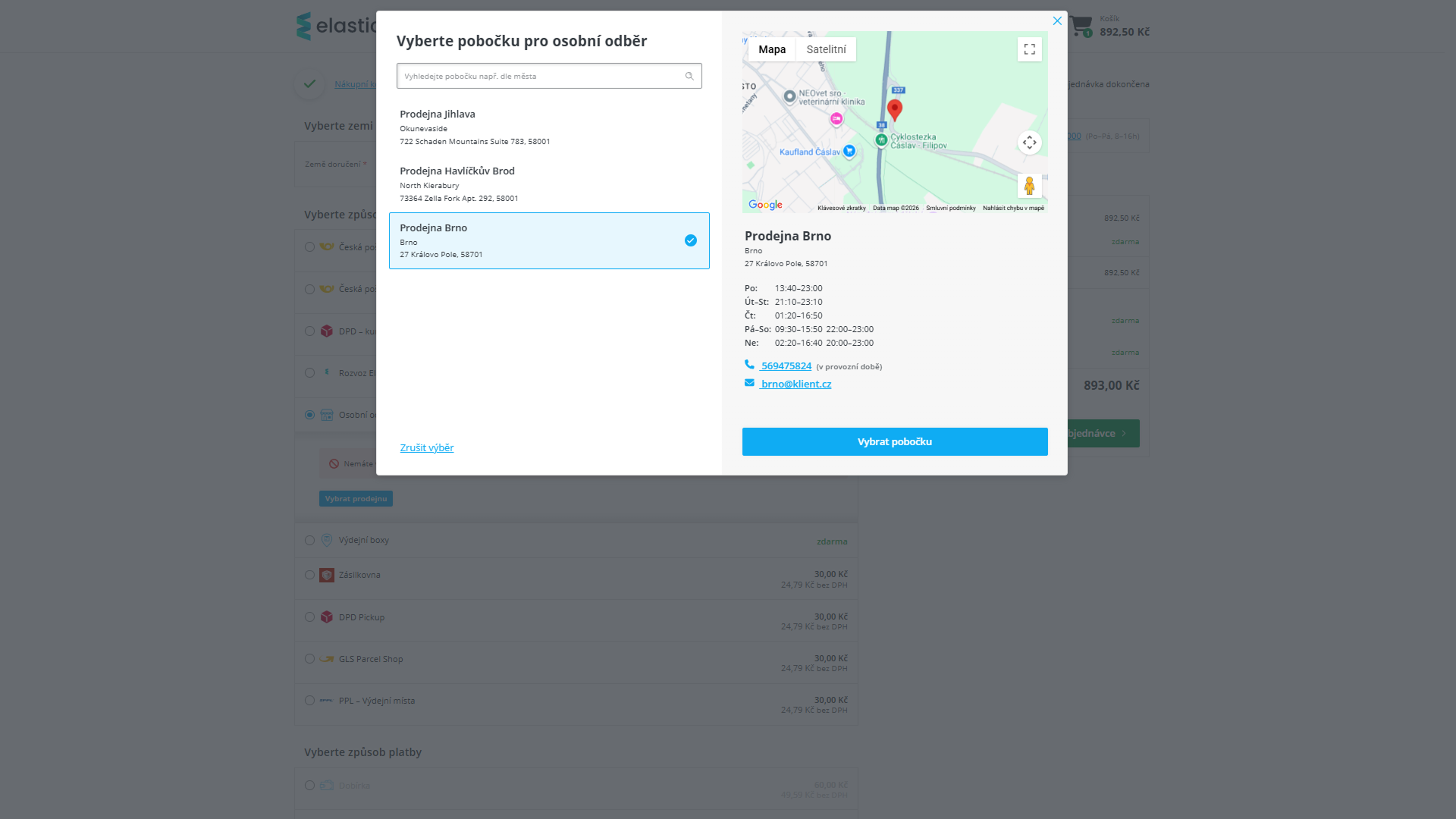The image size is (1456, 819).
Task: Click the red map location pin
Action: (x=895, y=109)
